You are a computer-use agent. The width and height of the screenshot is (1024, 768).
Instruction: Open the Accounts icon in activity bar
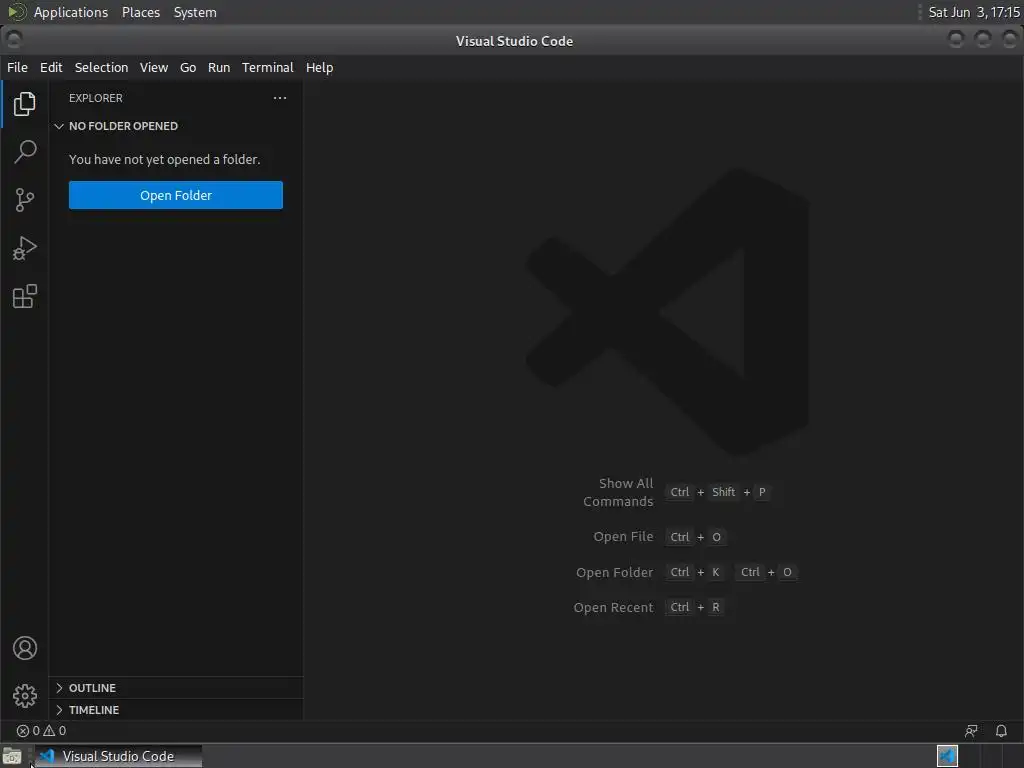[x=25, y=648]
